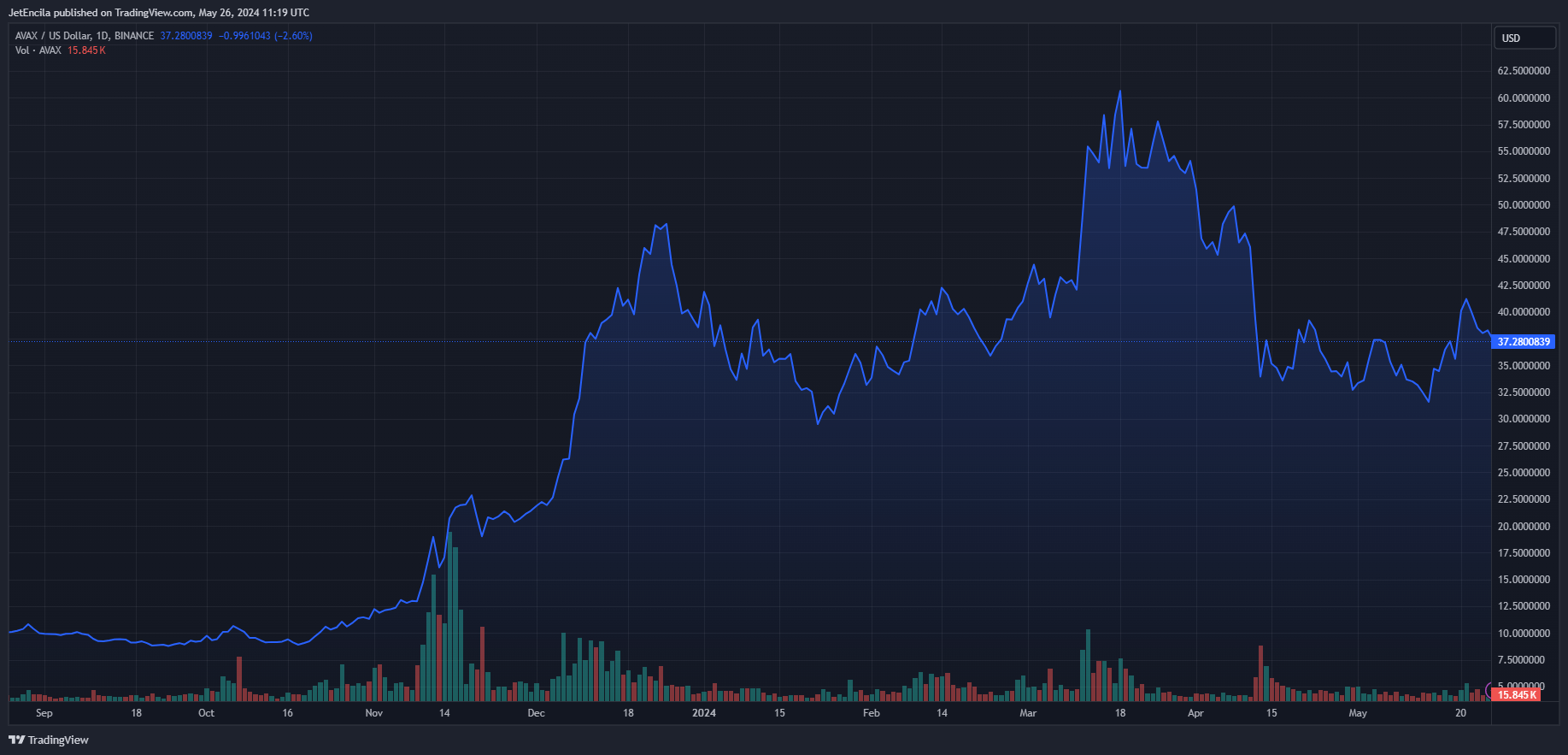Viewport: 1568px width, 755px height.
Task: Click the red 15.845K volume value in legend
Action: 86,50
